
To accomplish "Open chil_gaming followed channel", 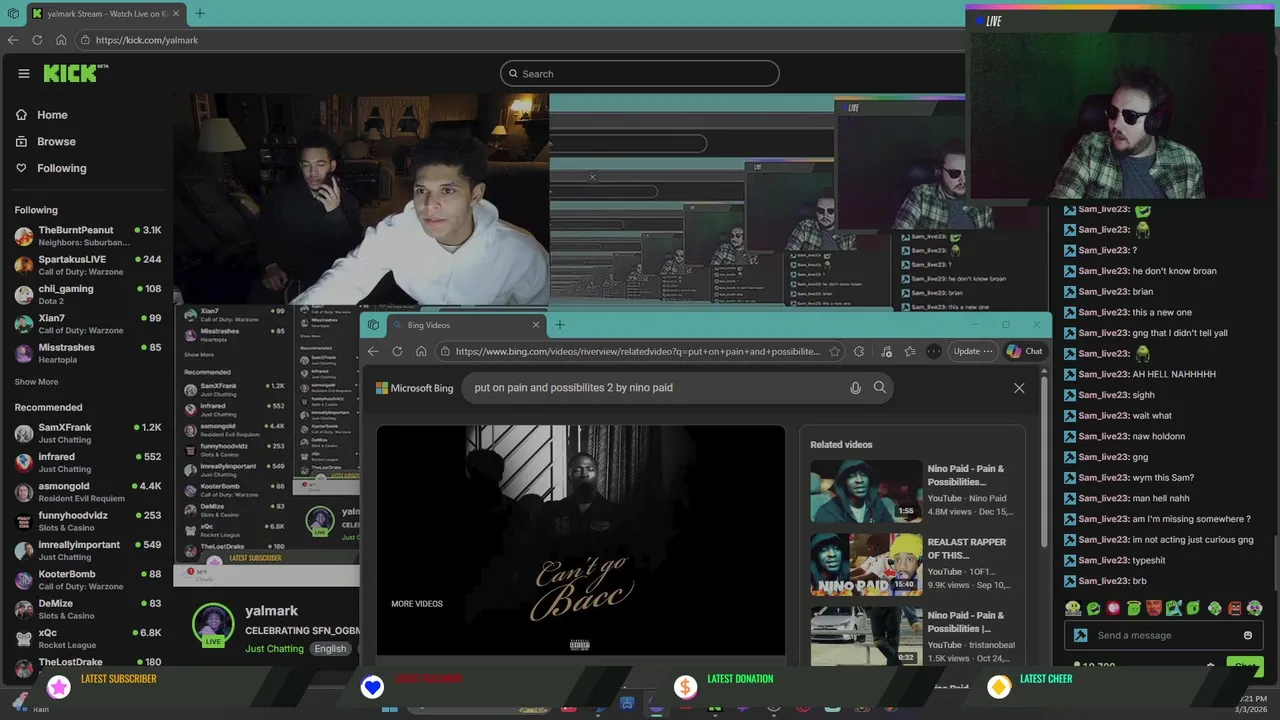I will pos(87,294).
